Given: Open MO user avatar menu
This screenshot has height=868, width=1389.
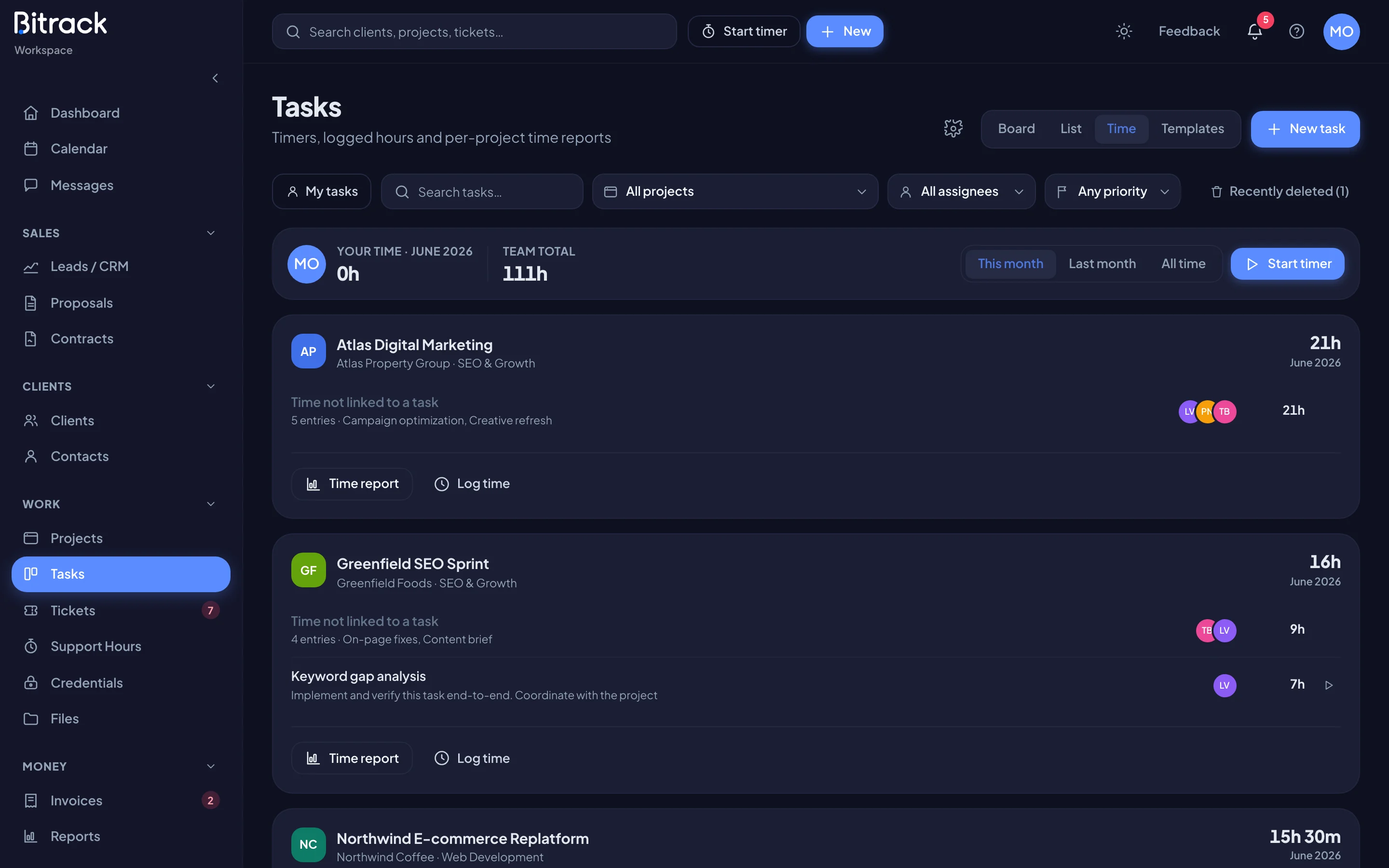Looking at the screenshot, I should 1341,31.
